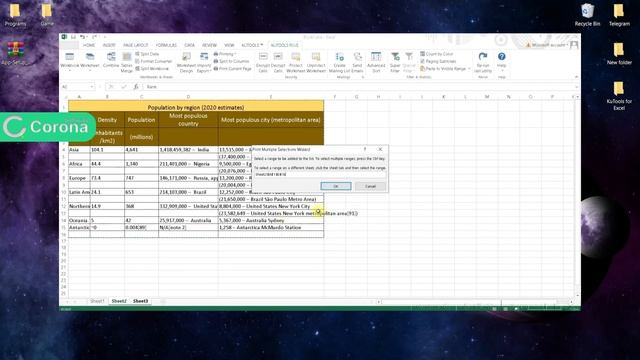Screen dimensions: 640x360
Task: Select the Programs desktop folder
Action: pyautogui.click(x=15, y=15)
